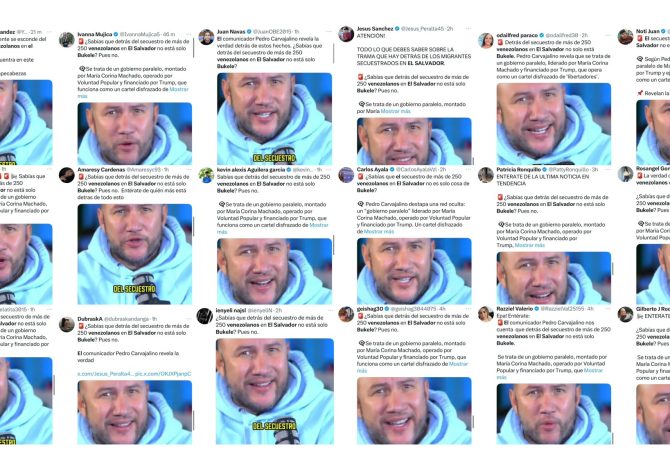Open Razziel Valerio's profile picture
Image resolution: width=670 pixels, height=470 pixels.
(486, 314)
